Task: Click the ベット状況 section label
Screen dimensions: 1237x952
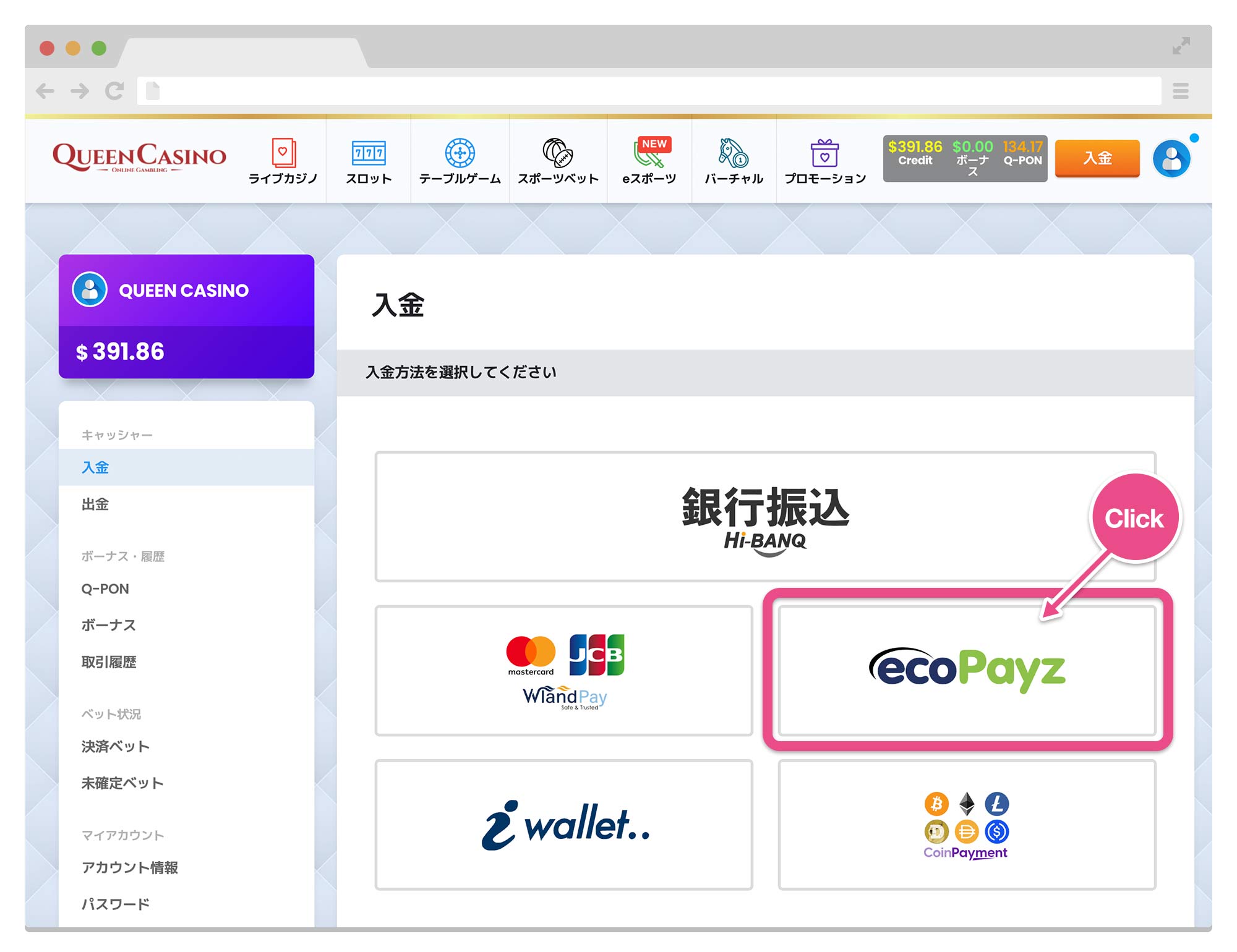Action: coord(111,714)
